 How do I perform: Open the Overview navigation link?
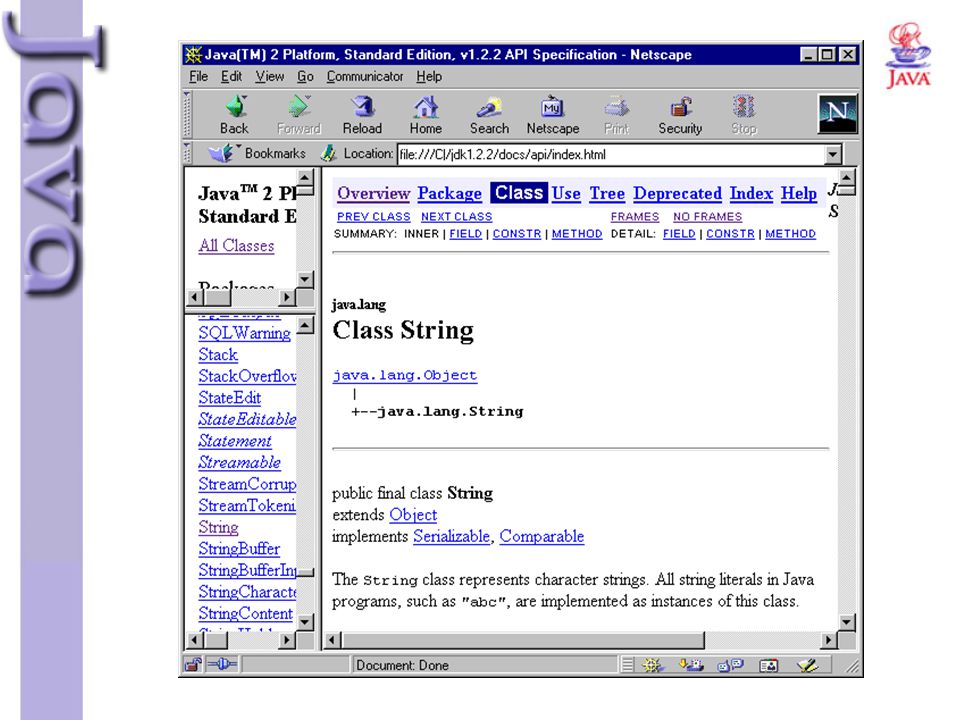[373, 193]
